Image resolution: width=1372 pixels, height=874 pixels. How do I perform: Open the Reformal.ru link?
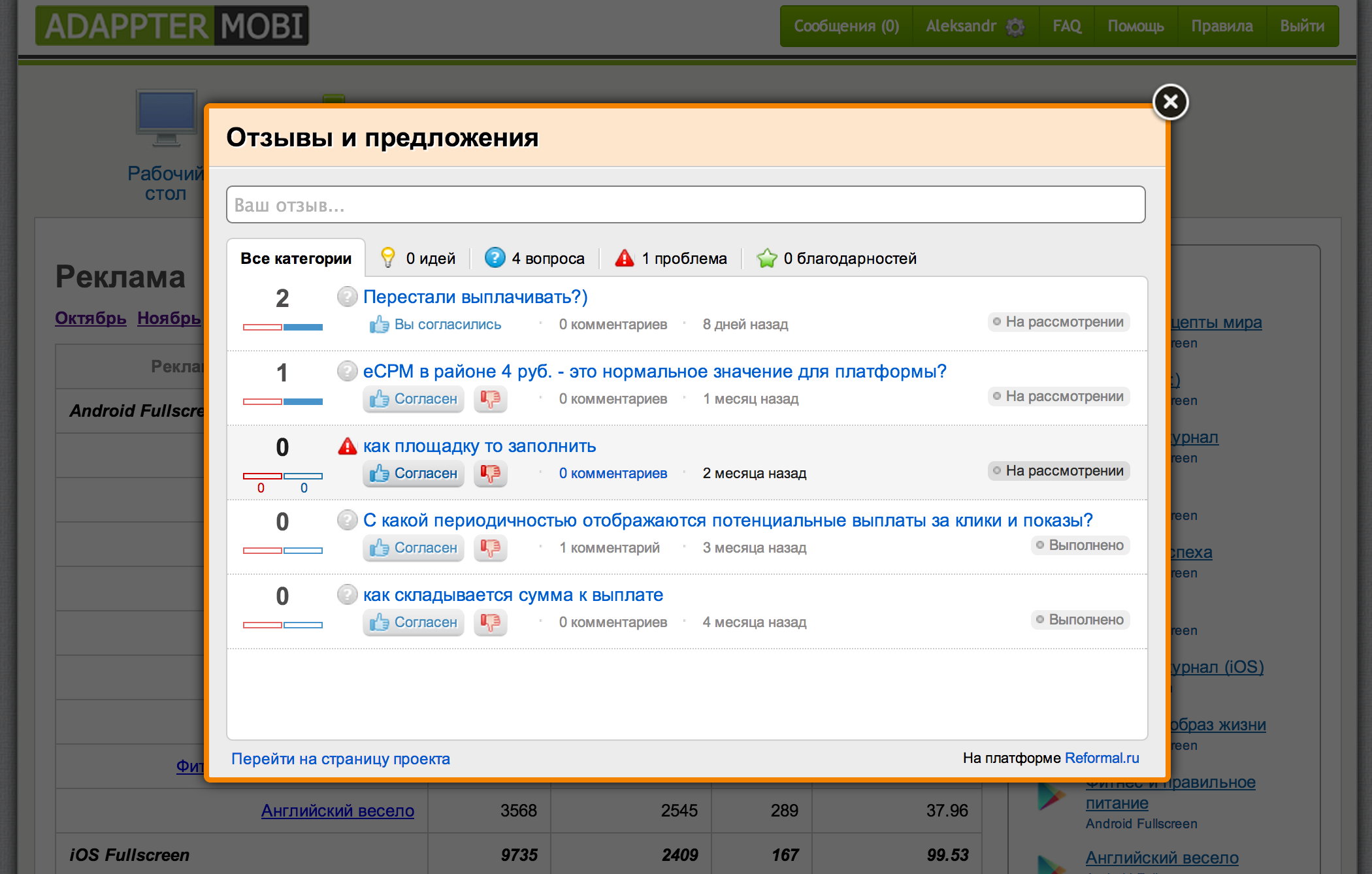coord(1102,758)
